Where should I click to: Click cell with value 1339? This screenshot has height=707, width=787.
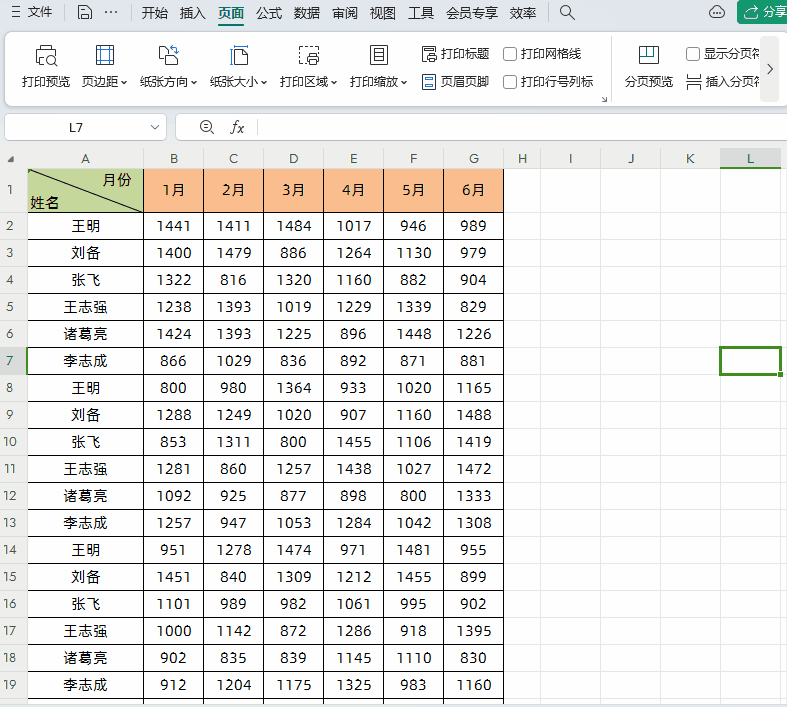pyautogui.click(x=414, y=307)
